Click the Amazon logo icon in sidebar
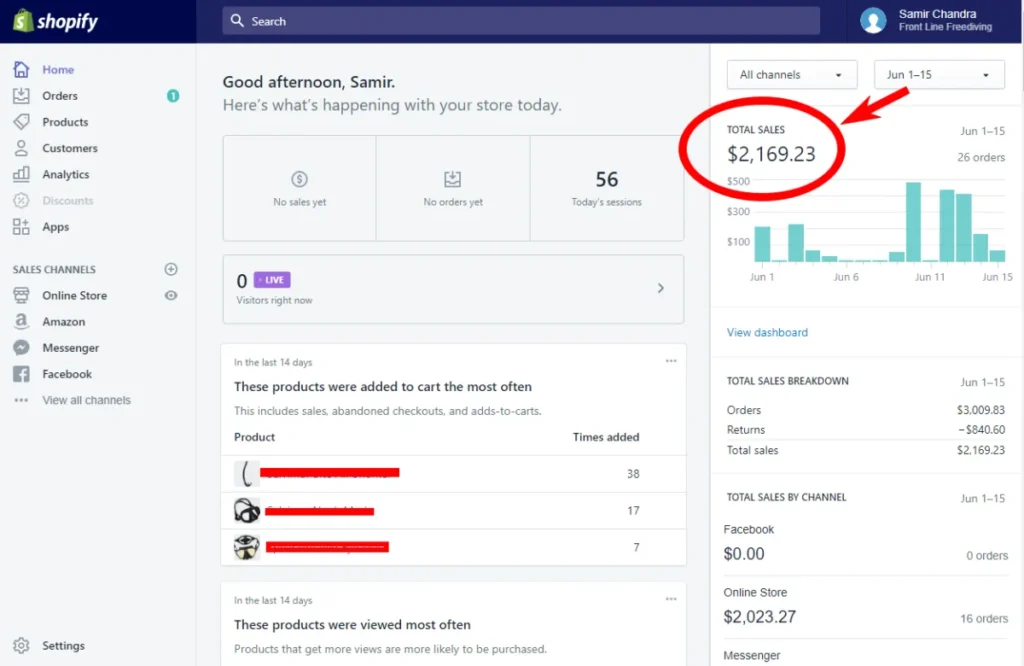1024x666 pixels. click(21, 321)
